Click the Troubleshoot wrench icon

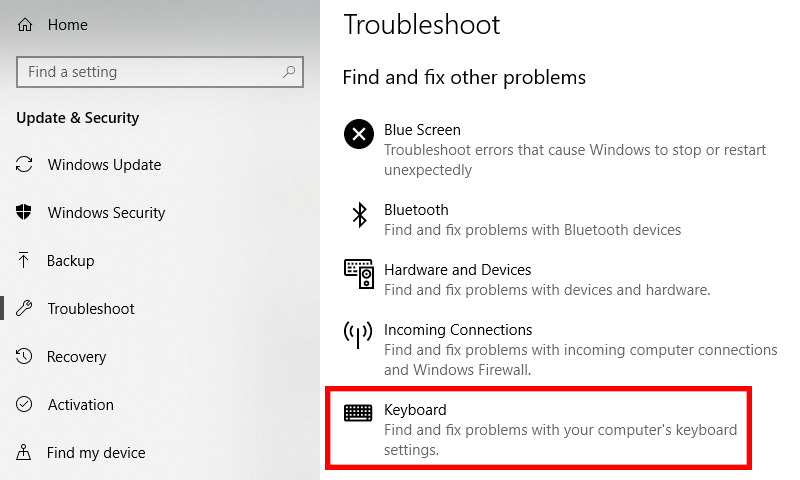click(x=25, y=309)
